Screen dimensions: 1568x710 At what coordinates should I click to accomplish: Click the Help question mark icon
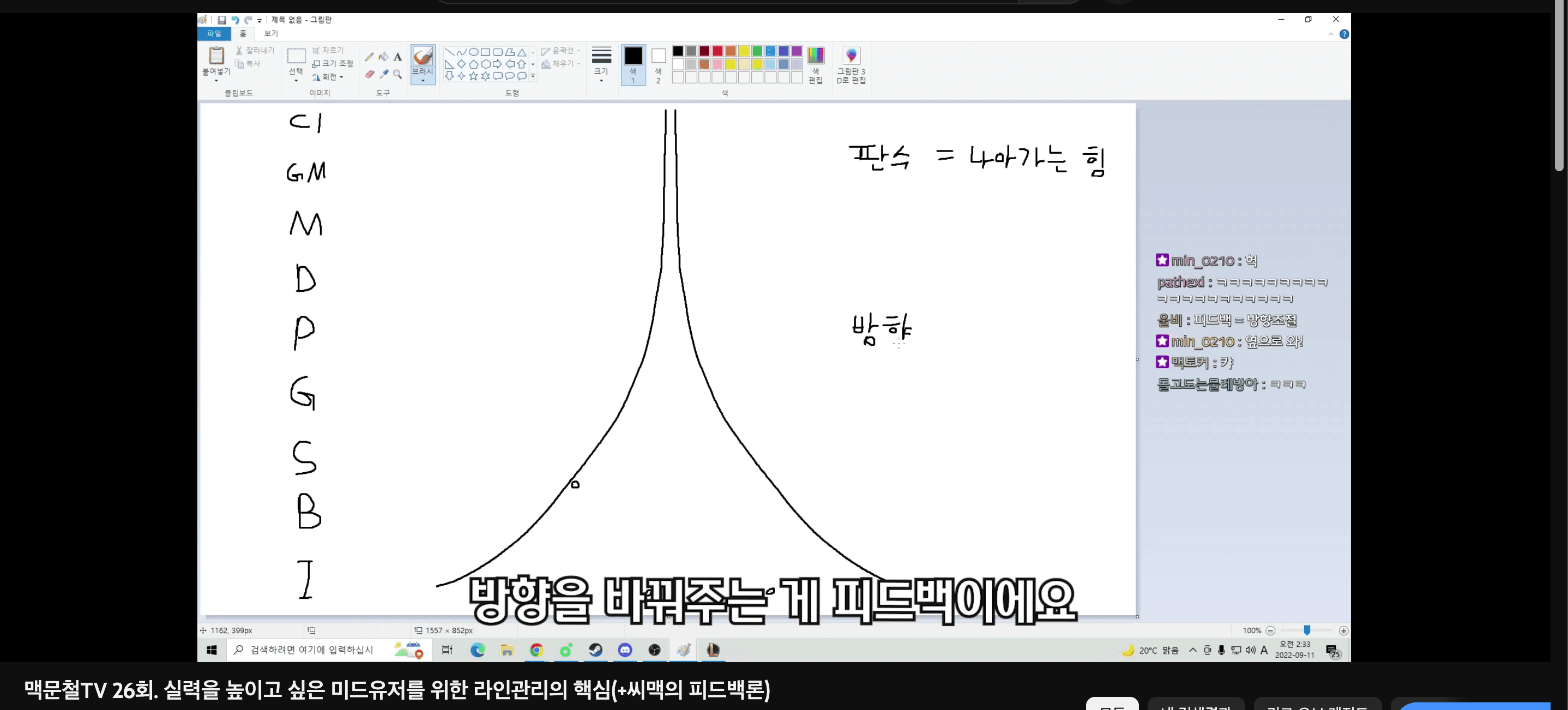point(1344,34)
